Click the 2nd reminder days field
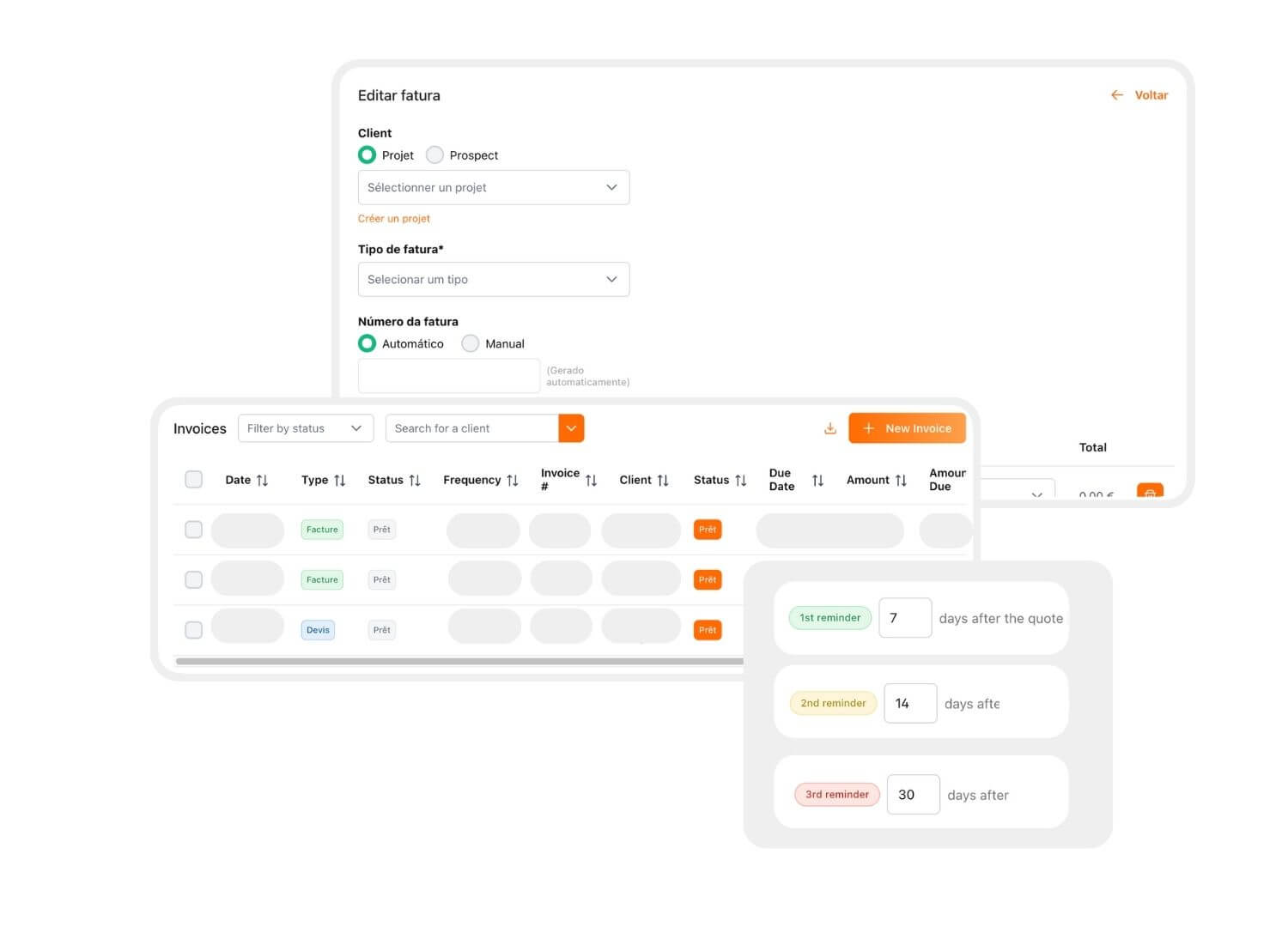 (x=910, y=703)
